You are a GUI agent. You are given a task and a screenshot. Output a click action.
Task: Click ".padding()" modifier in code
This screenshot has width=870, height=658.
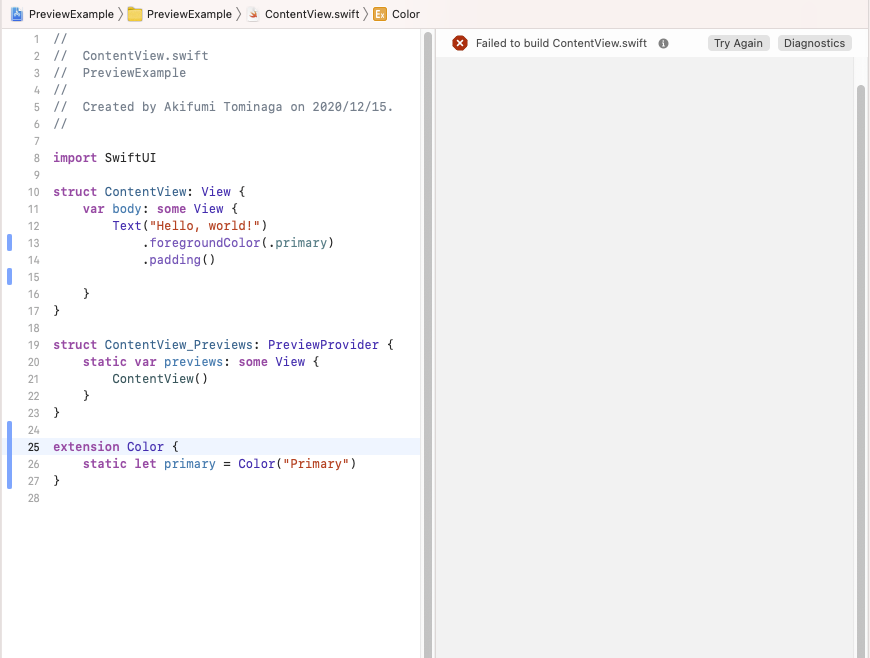point(179,260)
